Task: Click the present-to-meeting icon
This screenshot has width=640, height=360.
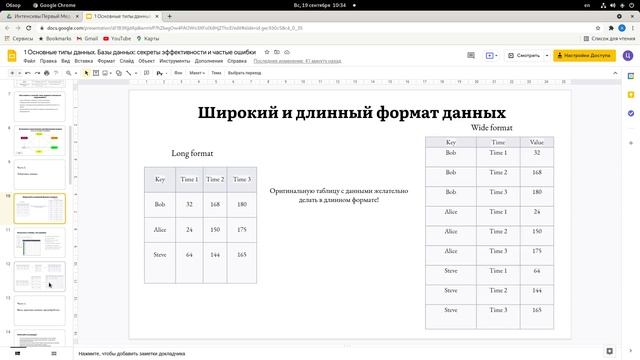Action: pyautogui.click(x=491, y=55)
